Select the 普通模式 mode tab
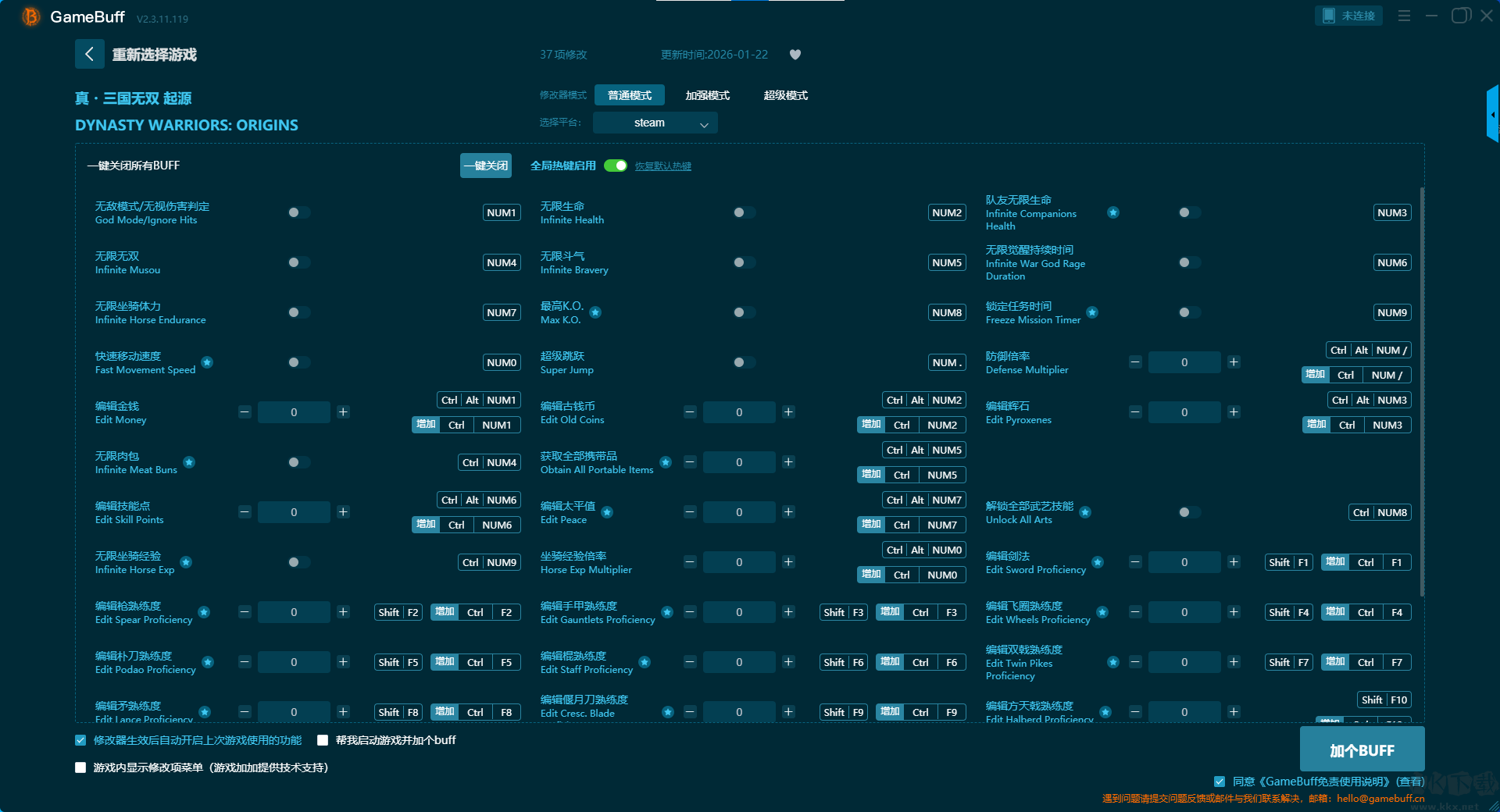 (630, 95)
